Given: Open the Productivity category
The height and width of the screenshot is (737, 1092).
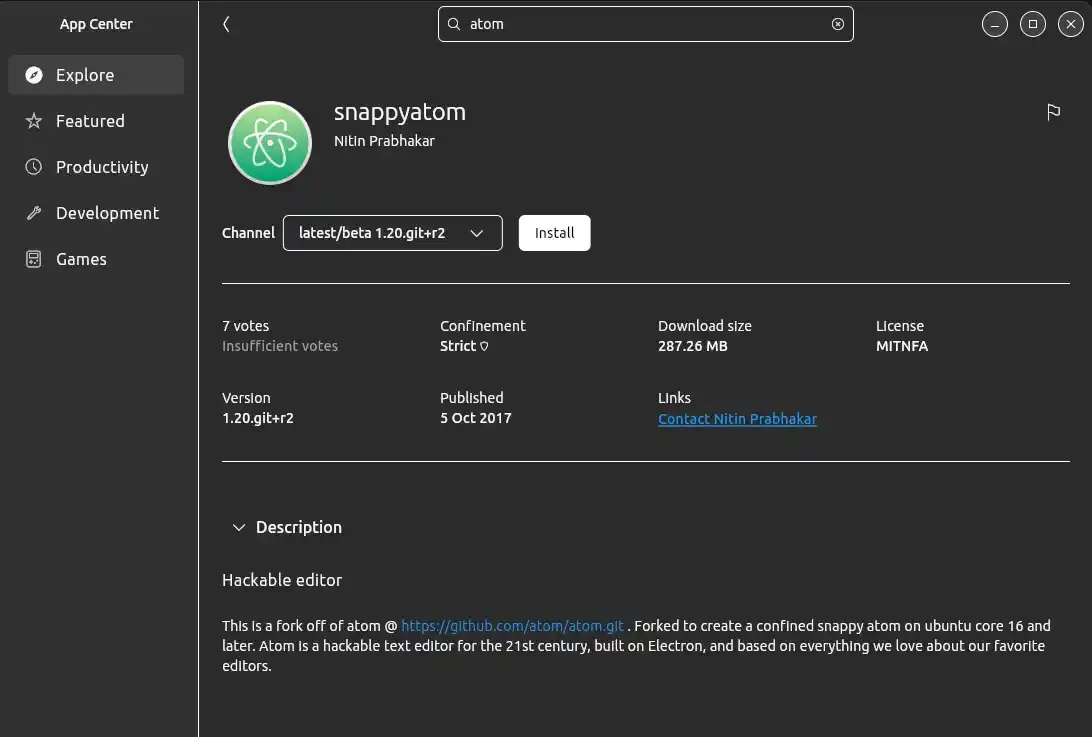Looking at the screenshot, I should point(96,167).
